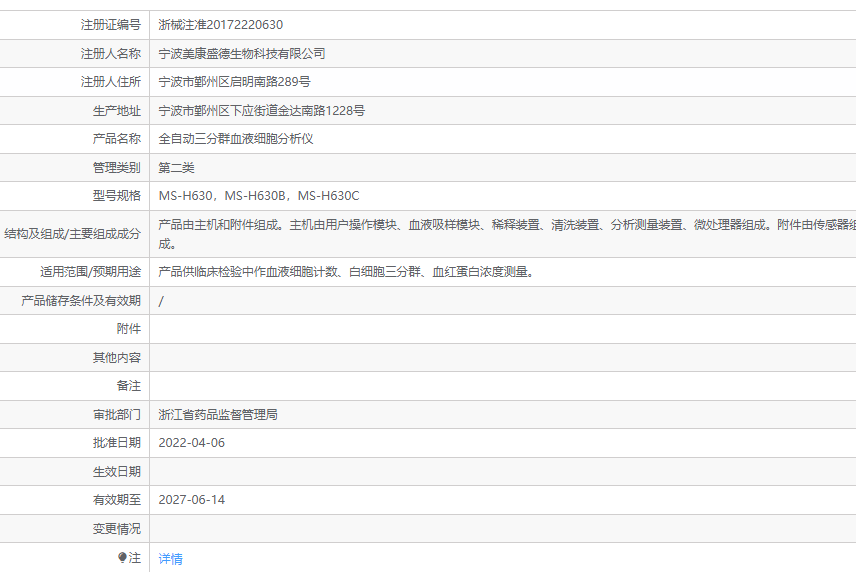Click the 审批部门 label
The width and height of the screenshot is (856, 572).
tap(117, 415)
